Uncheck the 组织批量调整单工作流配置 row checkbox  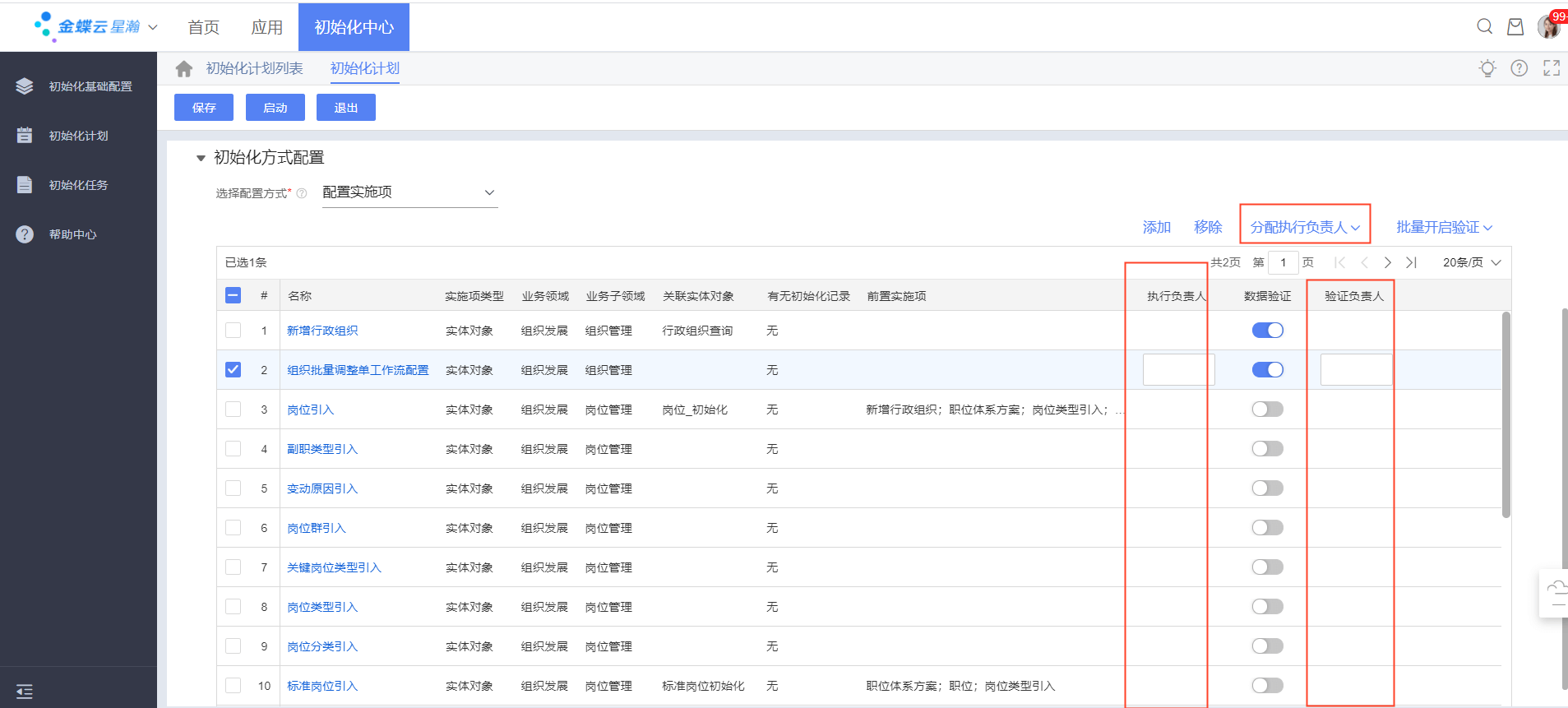coord(234,370)
